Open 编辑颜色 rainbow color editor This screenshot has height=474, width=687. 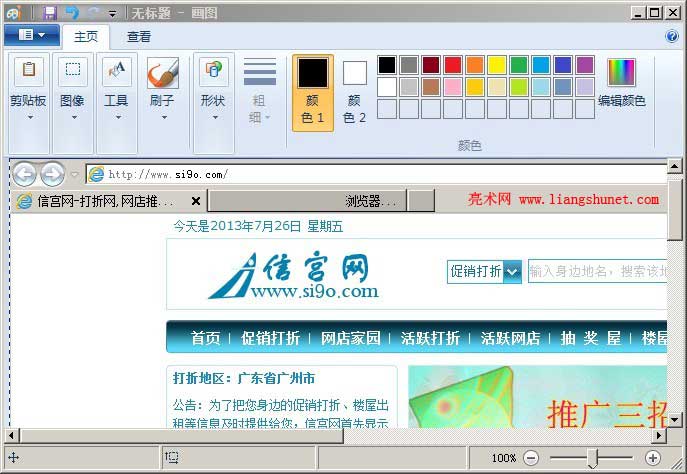pyautogui.click(x=621, y=82)
